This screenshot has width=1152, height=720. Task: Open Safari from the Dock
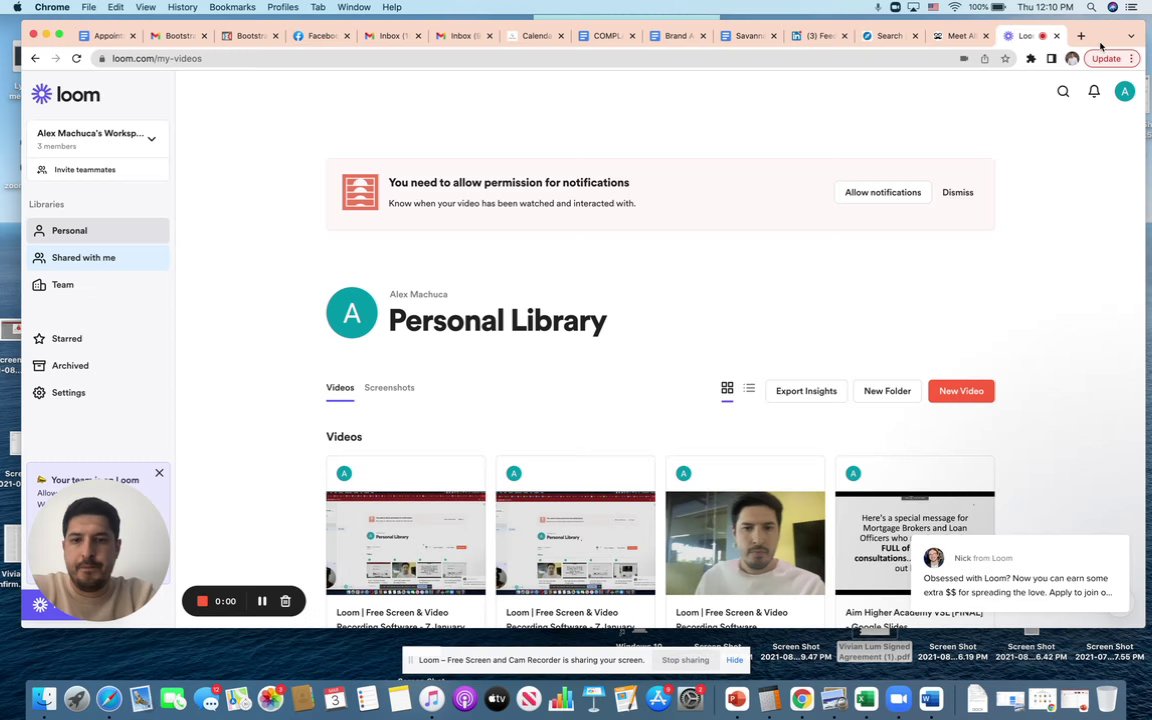[x=109, y=698]
